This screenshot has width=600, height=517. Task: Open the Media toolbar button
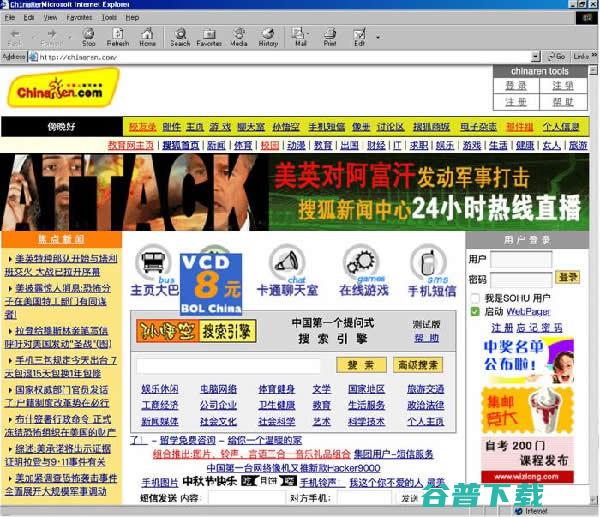[x=239, y=37]
